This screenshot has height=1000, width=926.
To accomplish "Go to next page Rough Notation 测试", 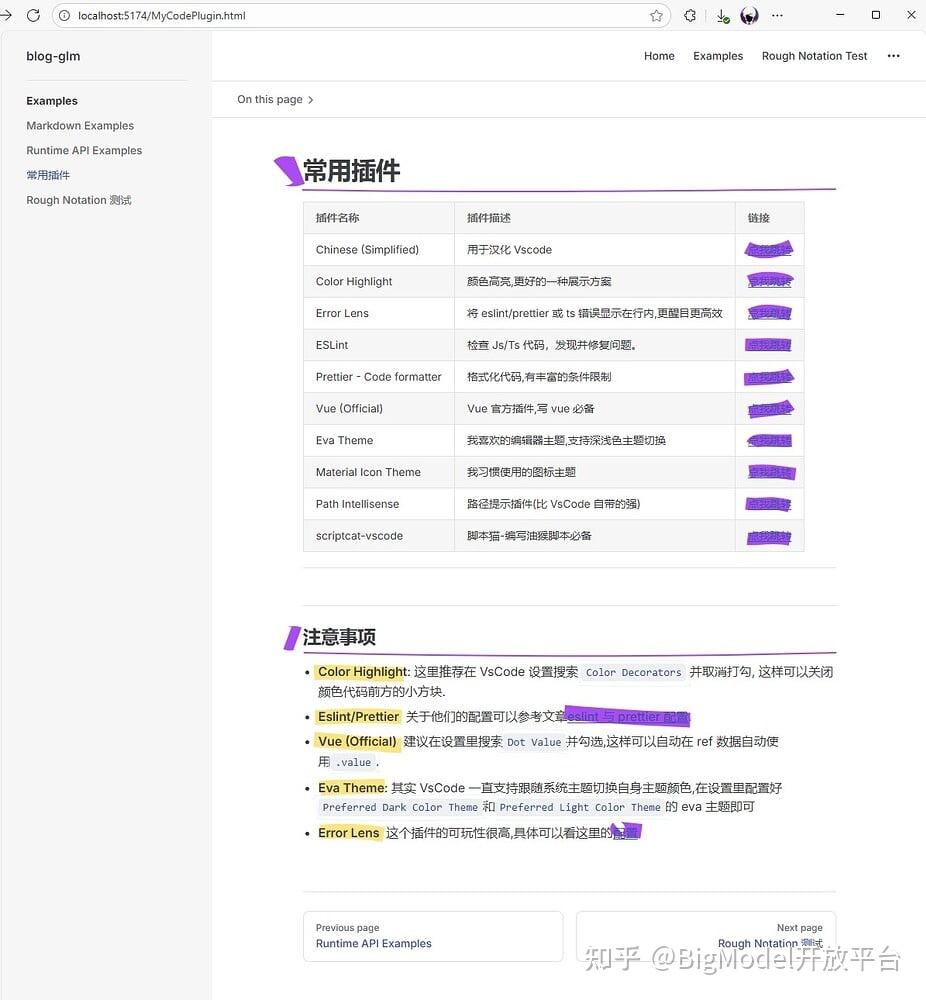I will (706, 936).
